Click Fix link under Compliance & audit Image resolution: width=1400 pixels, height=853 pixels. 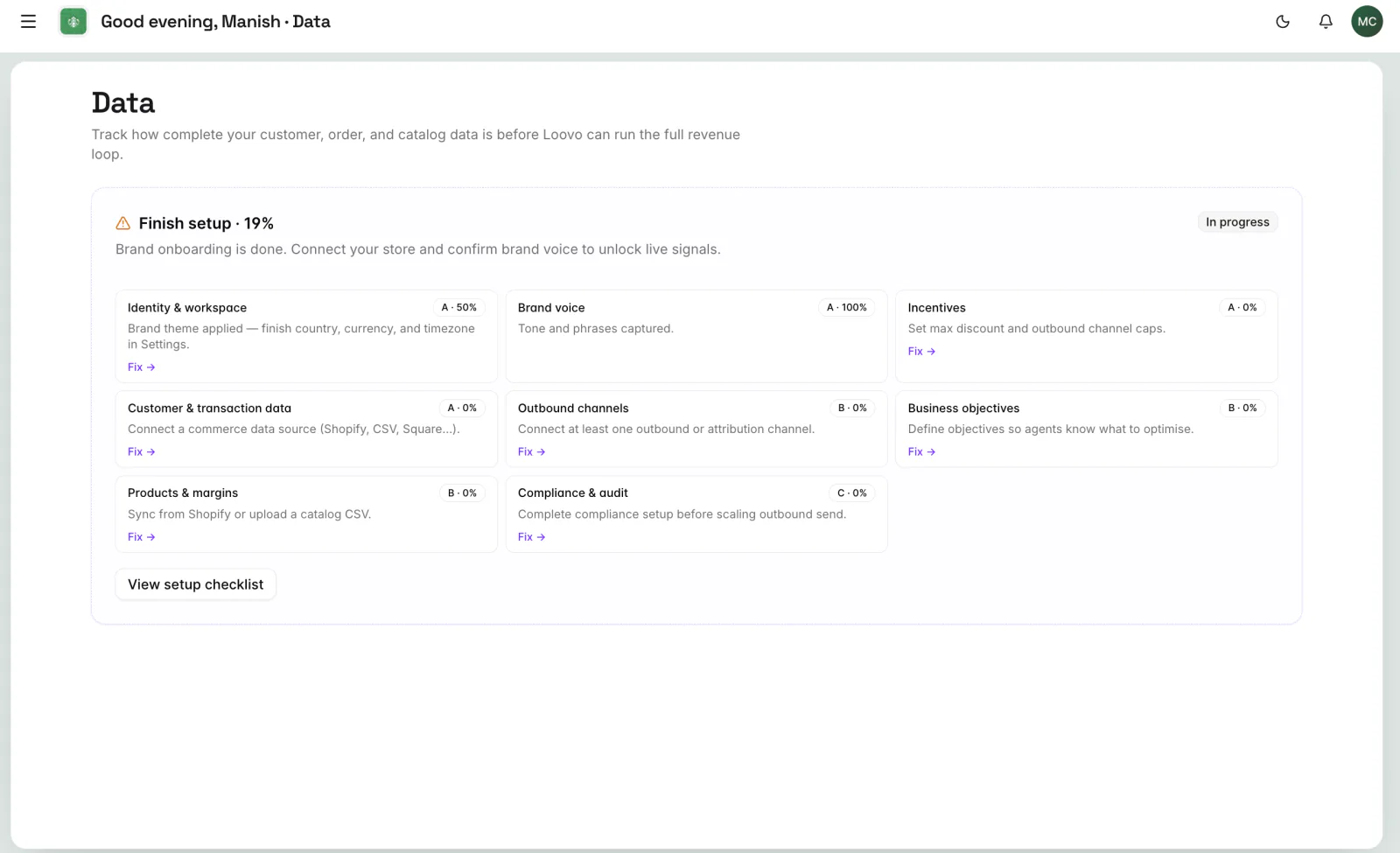pos(531,537)
